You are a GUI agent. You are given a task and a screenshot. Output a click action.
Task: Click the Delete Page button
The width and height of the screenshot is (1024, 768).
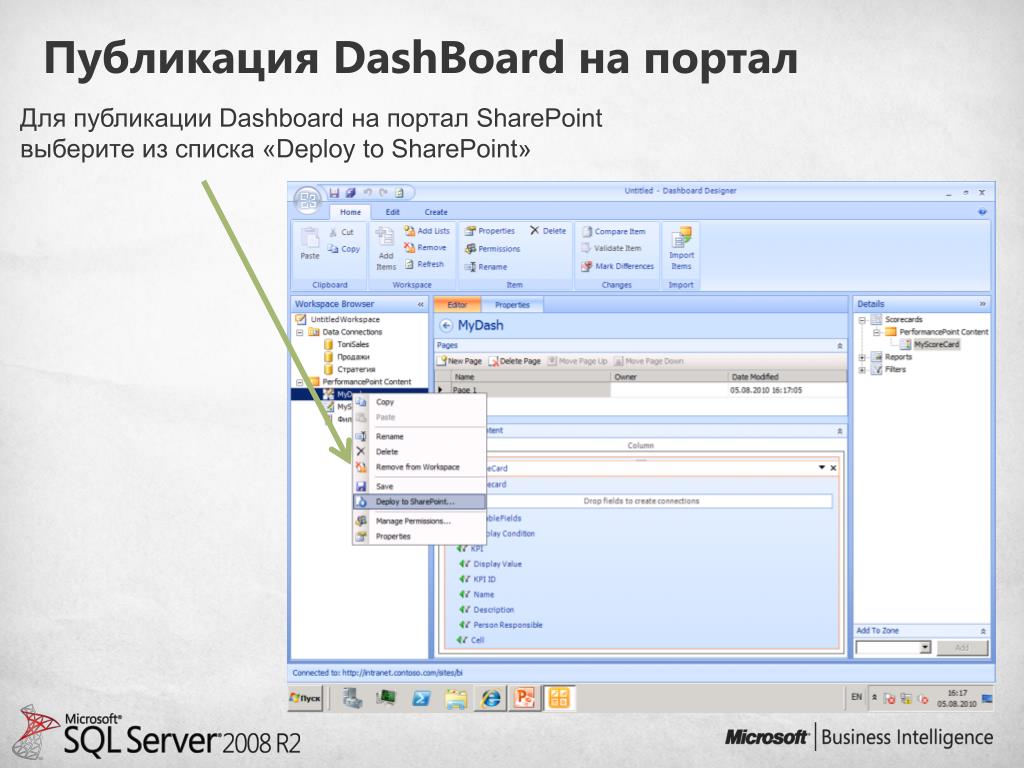(515, 361)
